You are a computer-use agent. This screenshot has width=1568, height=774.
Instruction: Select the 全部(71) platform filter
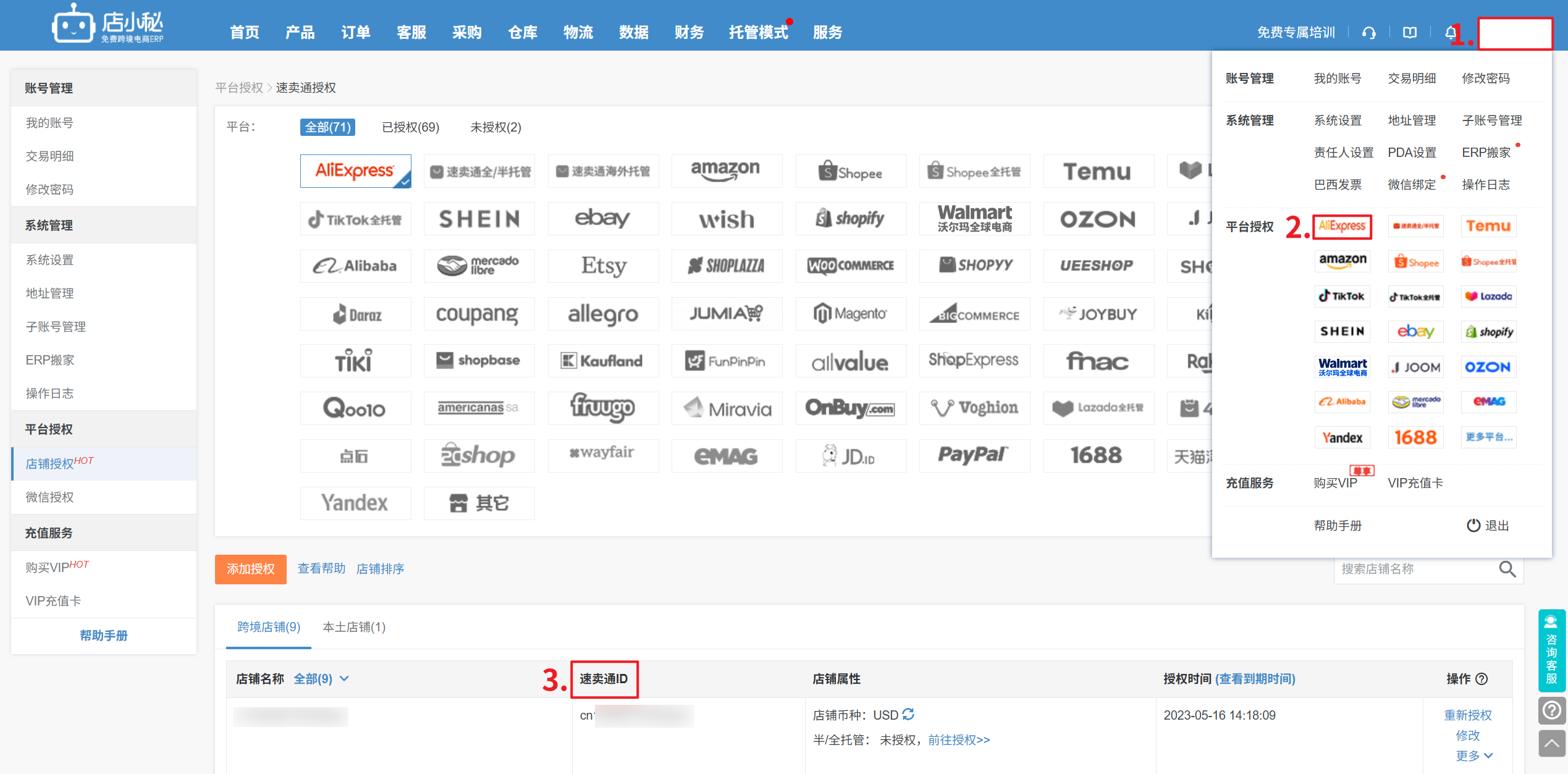pos(327,127)
